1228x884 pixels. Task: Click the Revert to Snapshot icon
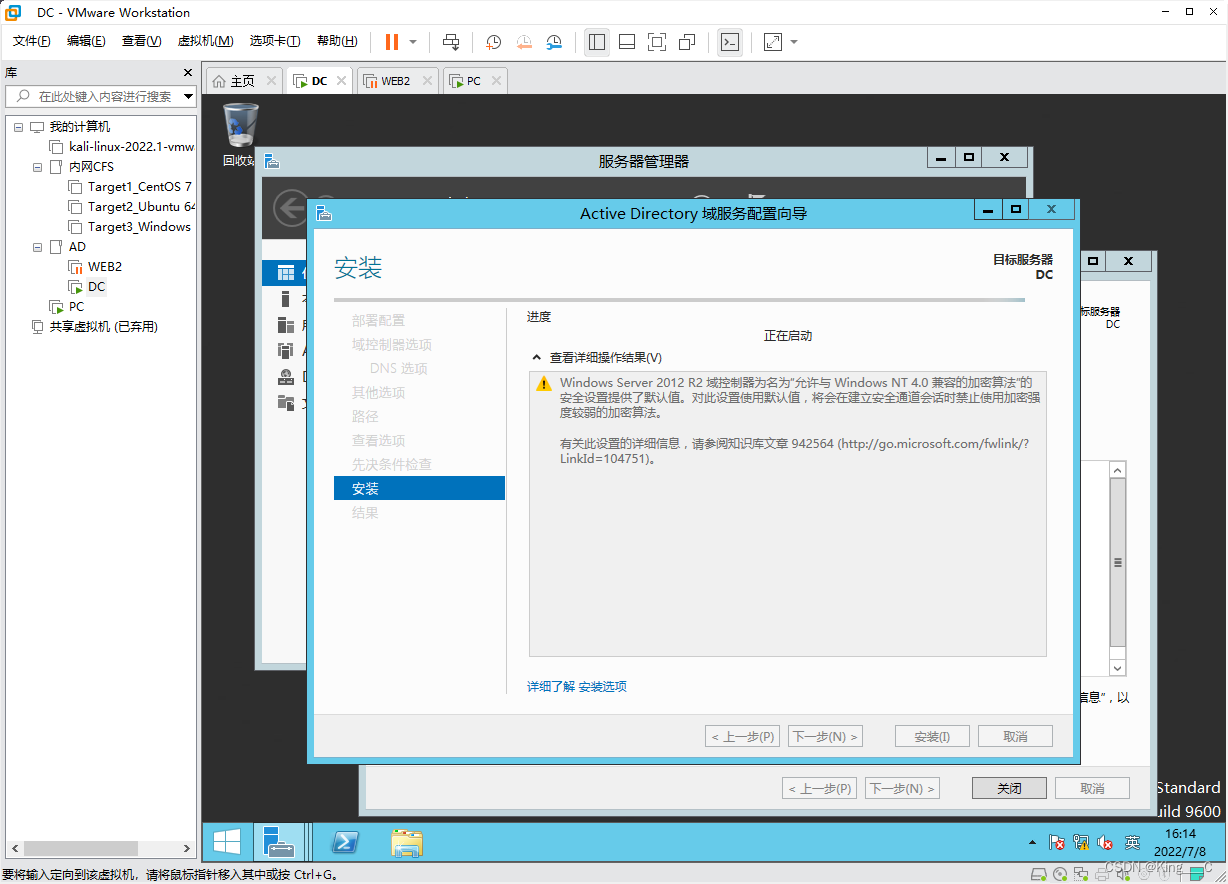point(524,42)
